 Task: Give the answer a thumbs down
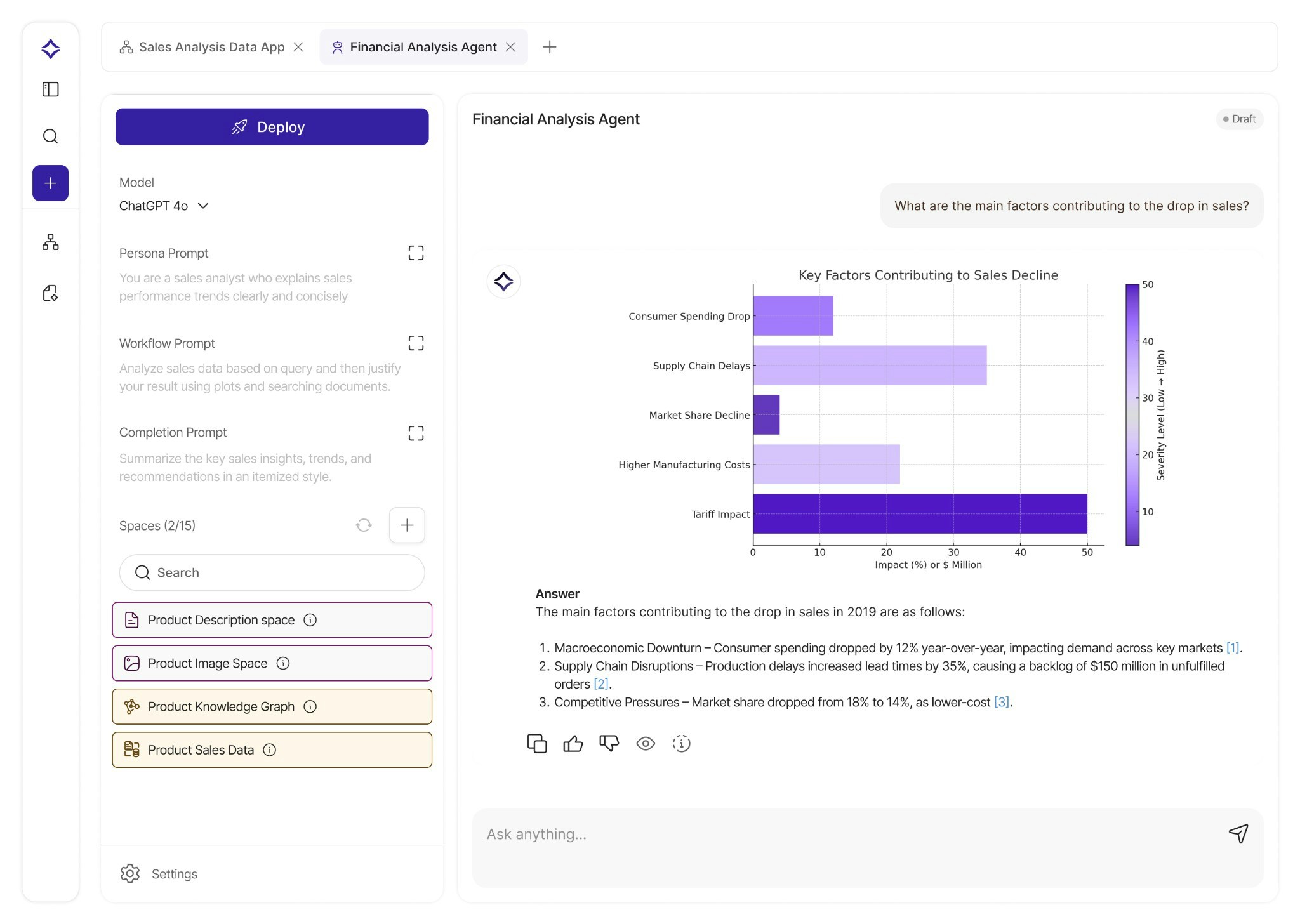pyautogui.click(x=609, y=743)
